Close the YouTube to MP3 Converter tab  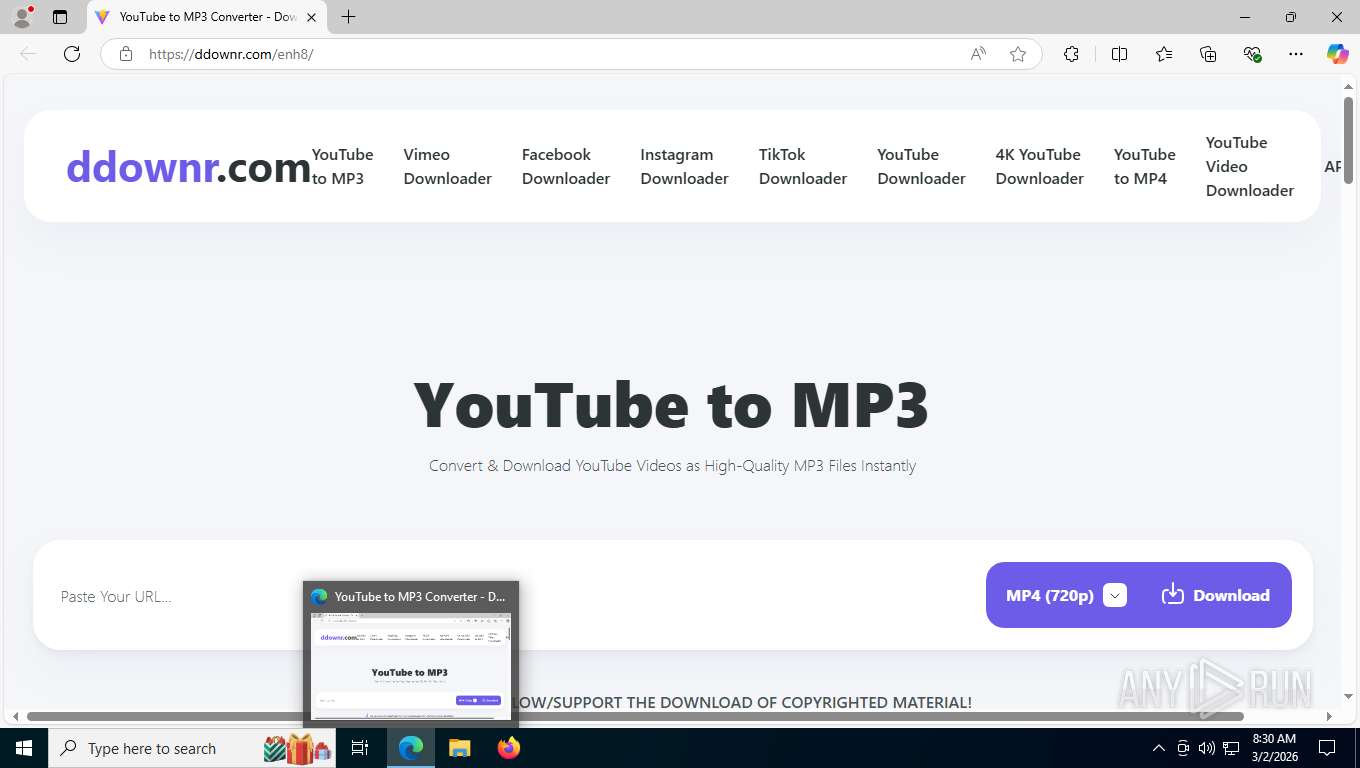point(311,17)
